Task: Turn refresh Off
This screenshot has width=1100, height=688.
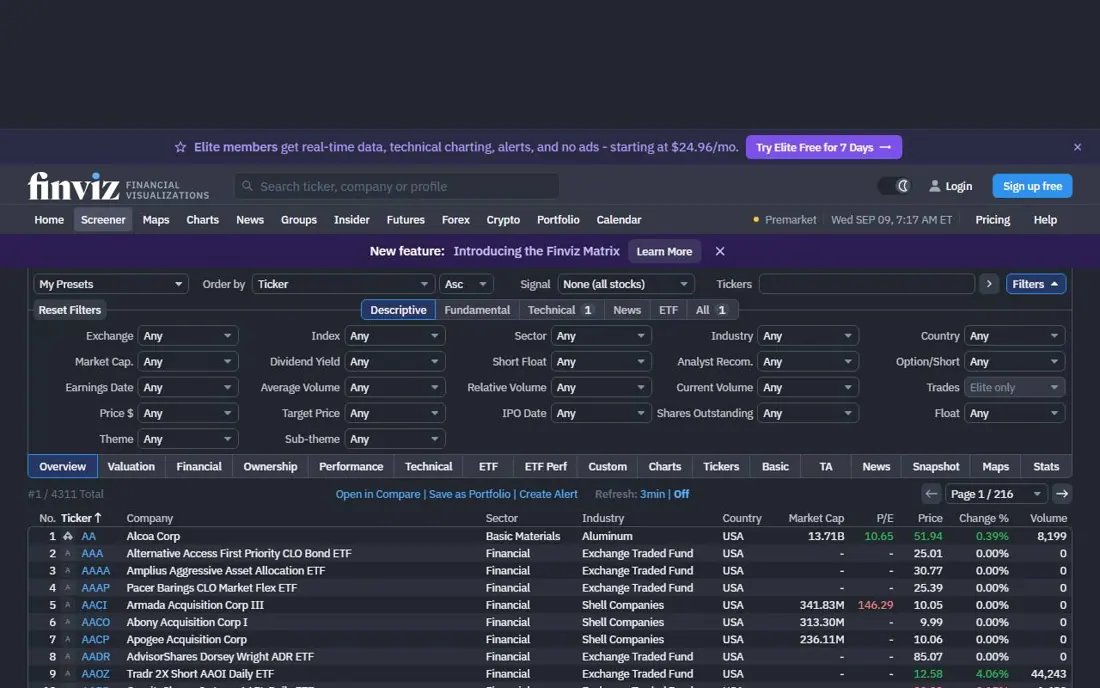Action: 681,494
